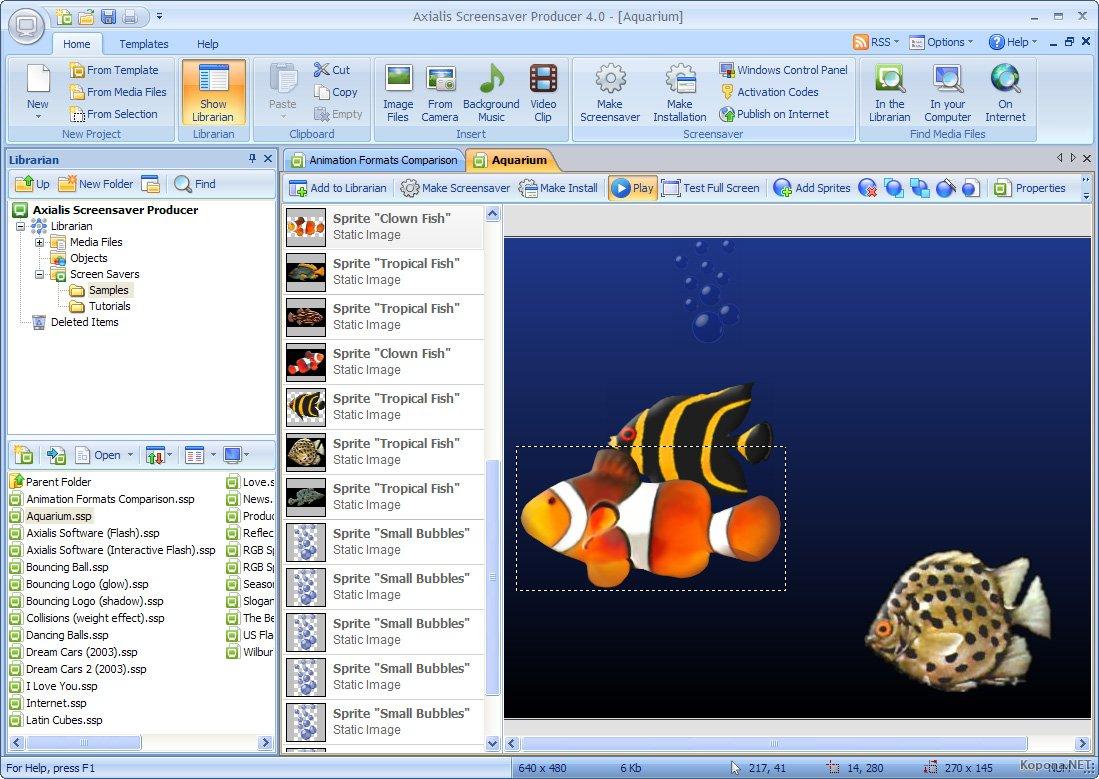Click preview horizontal scrollbar right arrow

1082,743
